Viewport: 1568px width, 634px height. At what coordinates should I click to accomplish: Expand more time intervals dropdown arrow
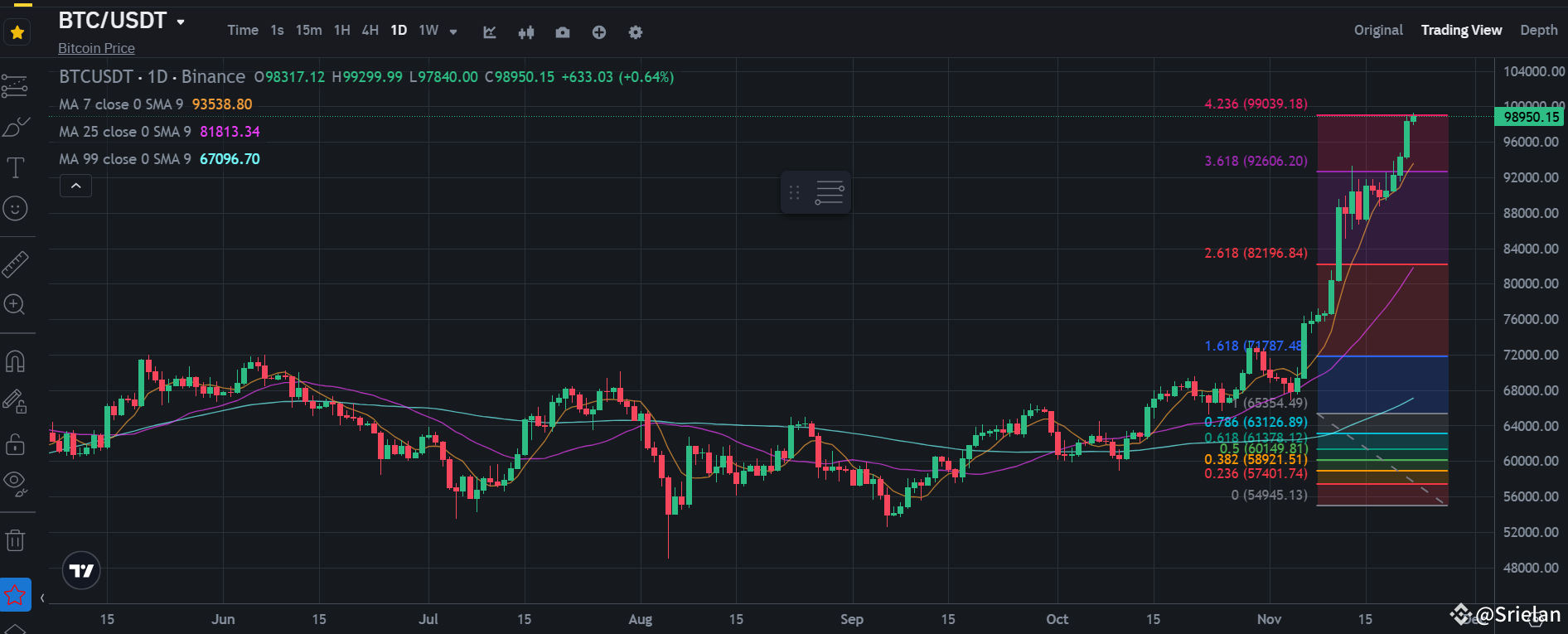453,32
